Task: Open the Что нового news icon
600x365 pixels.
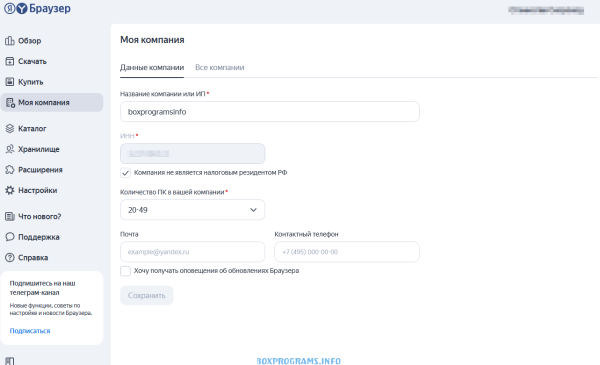Action: coord(10,217)
